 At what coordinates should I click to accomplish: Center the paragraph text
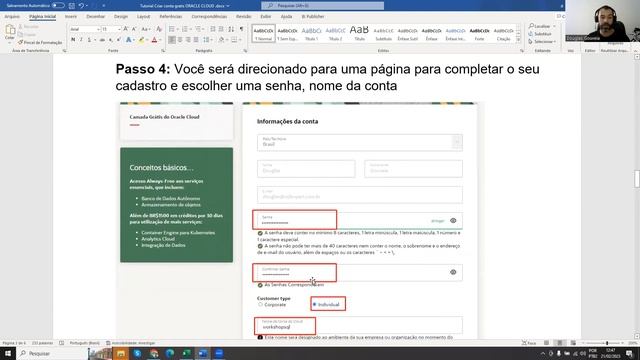click(x=180, y=40)
